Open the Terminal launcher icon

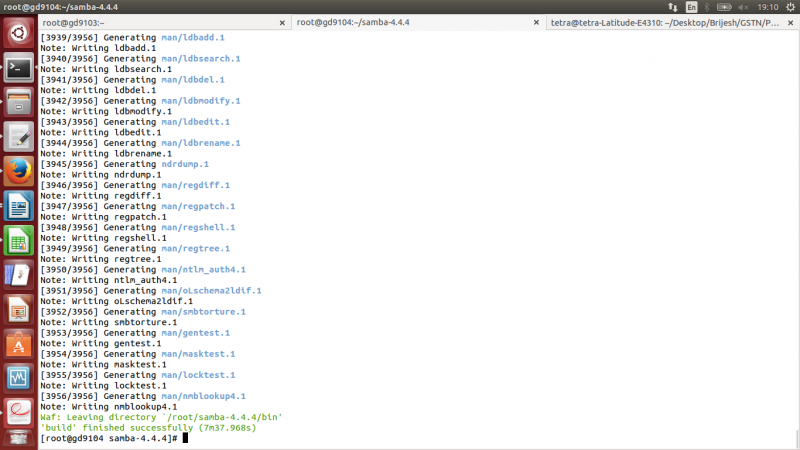click(x=19, y=68)
